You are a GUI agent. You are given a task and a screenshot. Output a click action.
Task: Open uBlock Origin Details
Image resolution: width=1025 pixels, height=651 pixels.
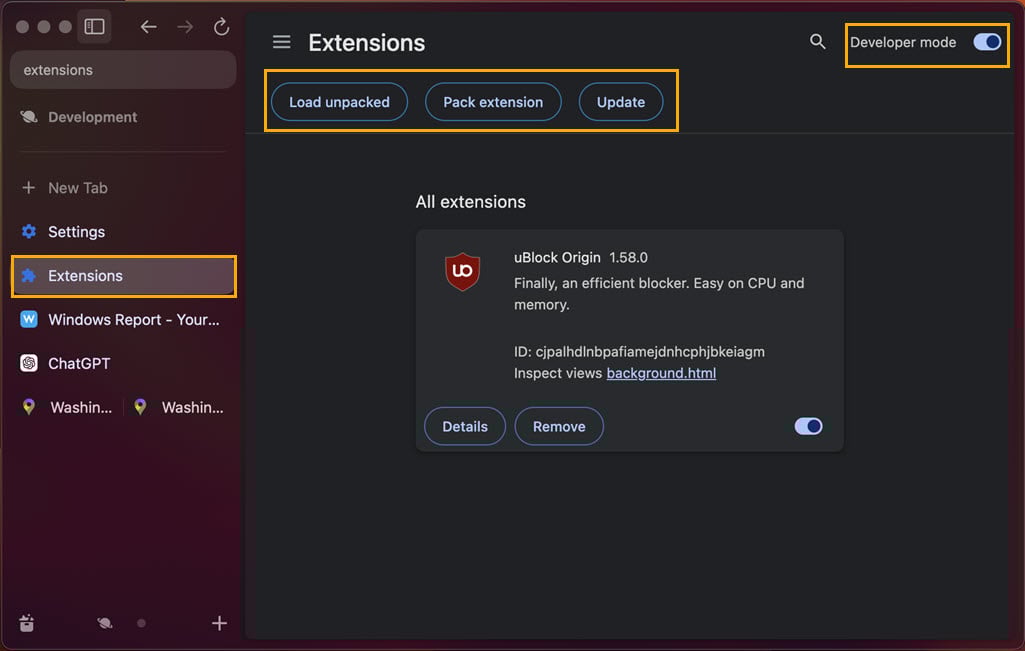tap(465, 426)
